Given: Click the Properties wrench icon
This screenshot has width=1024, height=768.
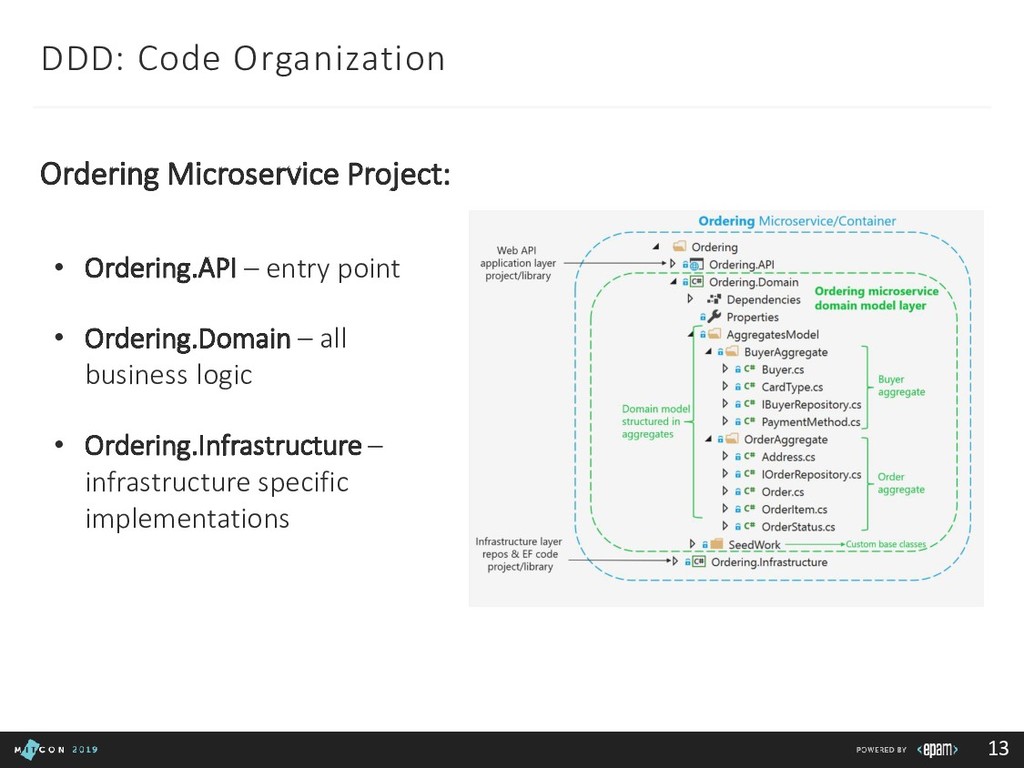Looking at the screenshot, I should (714, 317).
